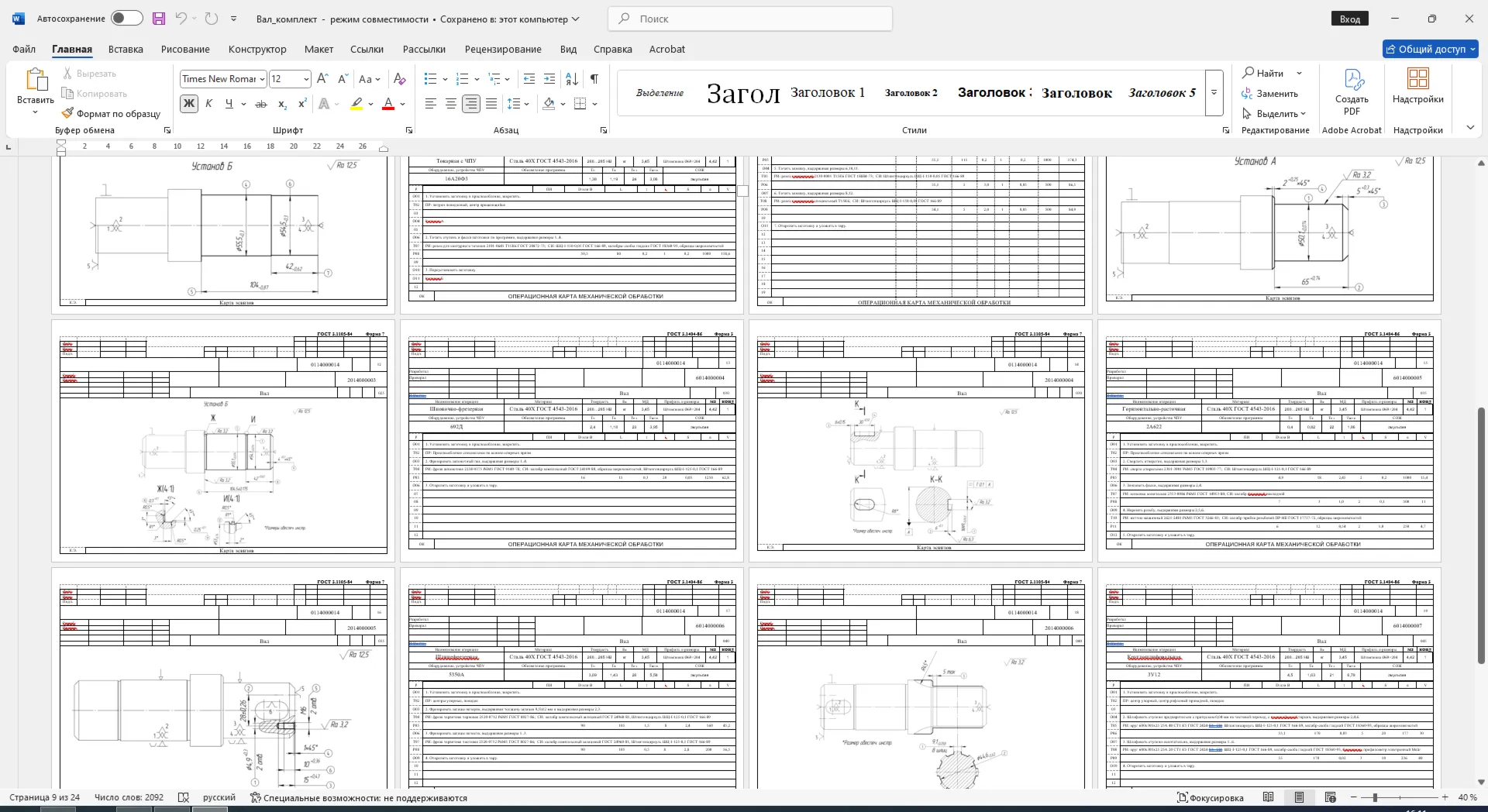This screenshot has height=812, width=1488.
Task: Click the Clear Formatting eraser icon
Action: [x=399, y=79]
